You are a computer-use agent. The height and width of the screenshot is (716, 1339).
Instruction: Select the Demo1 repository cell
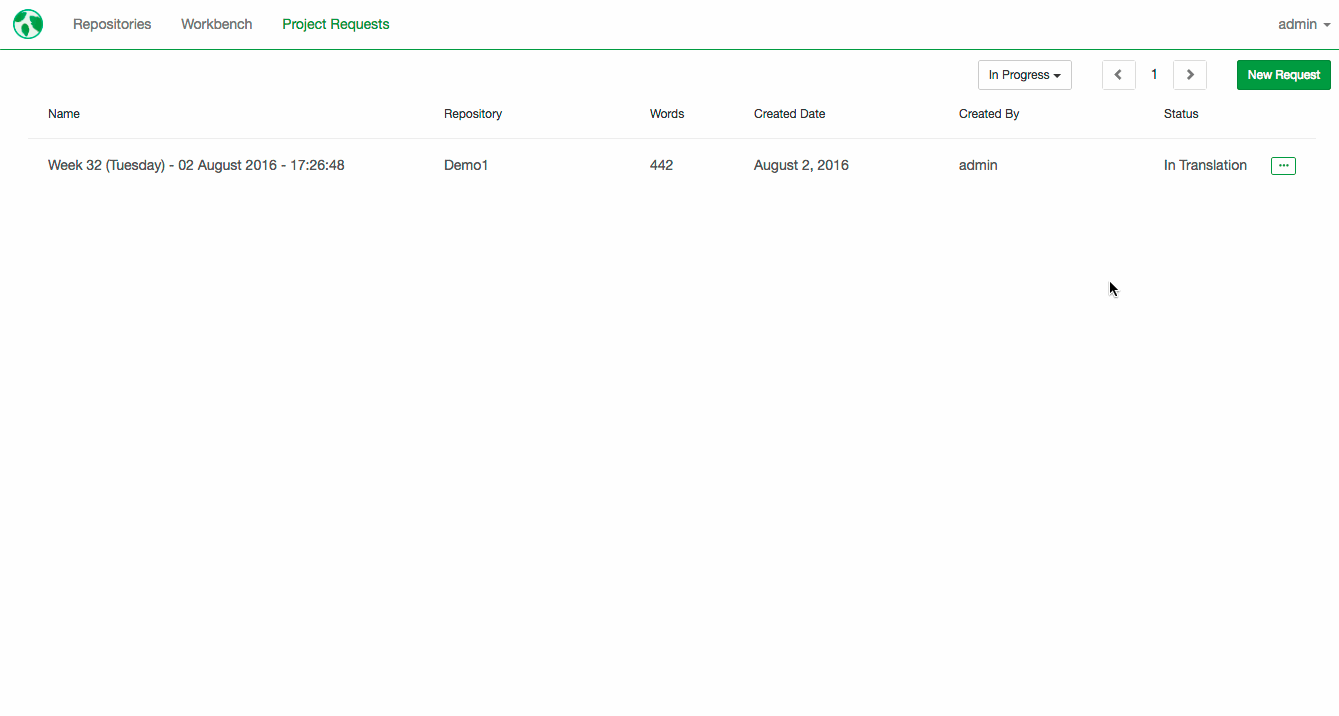click(466, 165)
